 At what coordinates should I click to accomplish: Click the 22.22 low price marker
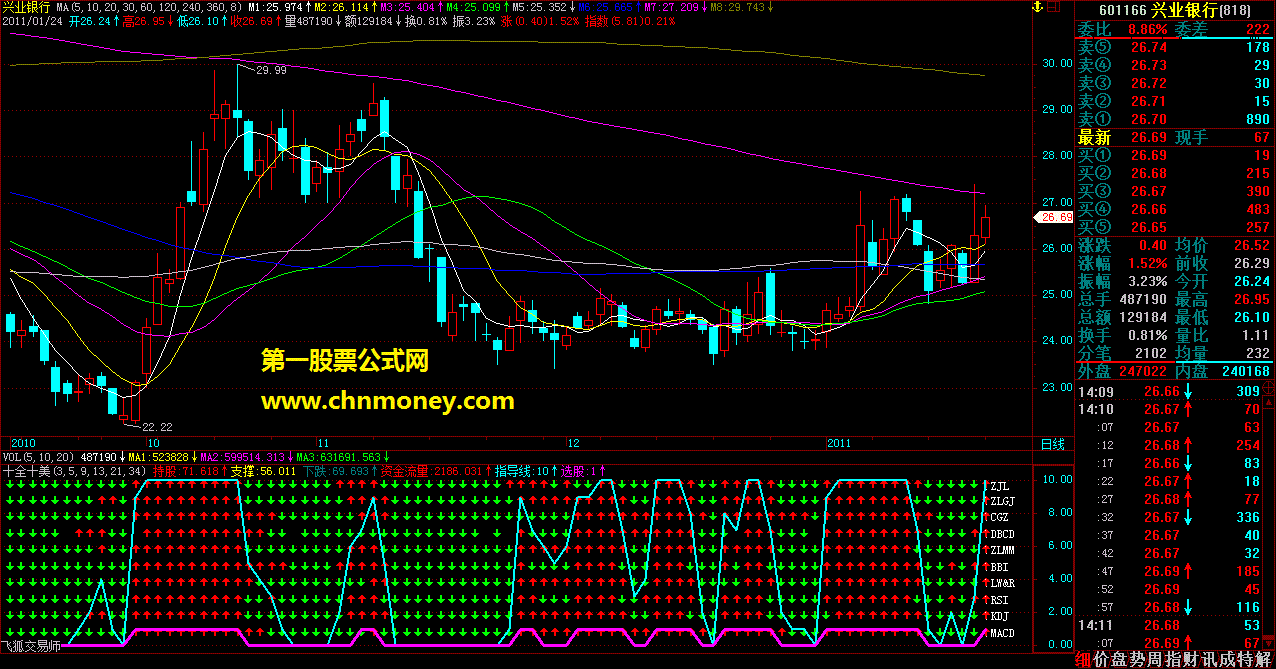[158, 426]
